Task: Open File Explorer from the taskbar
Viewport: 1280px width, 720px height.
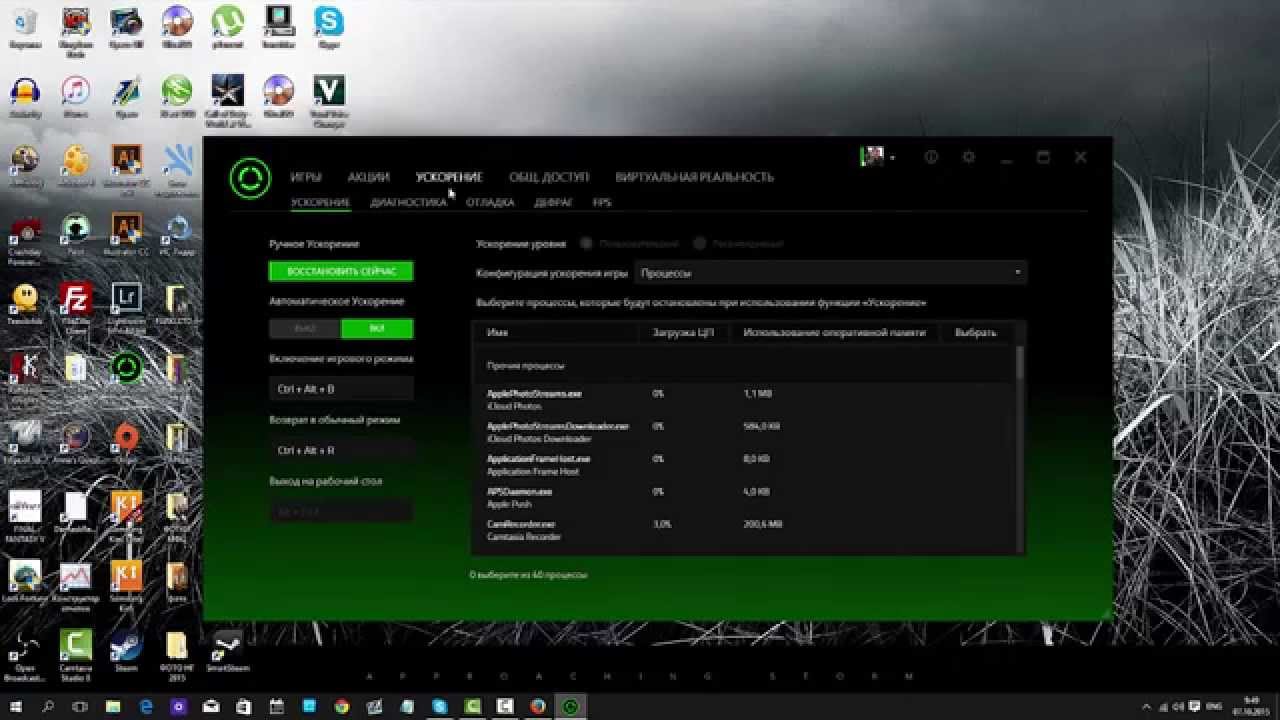Action: pyautogui.click(x=113, y=706)
